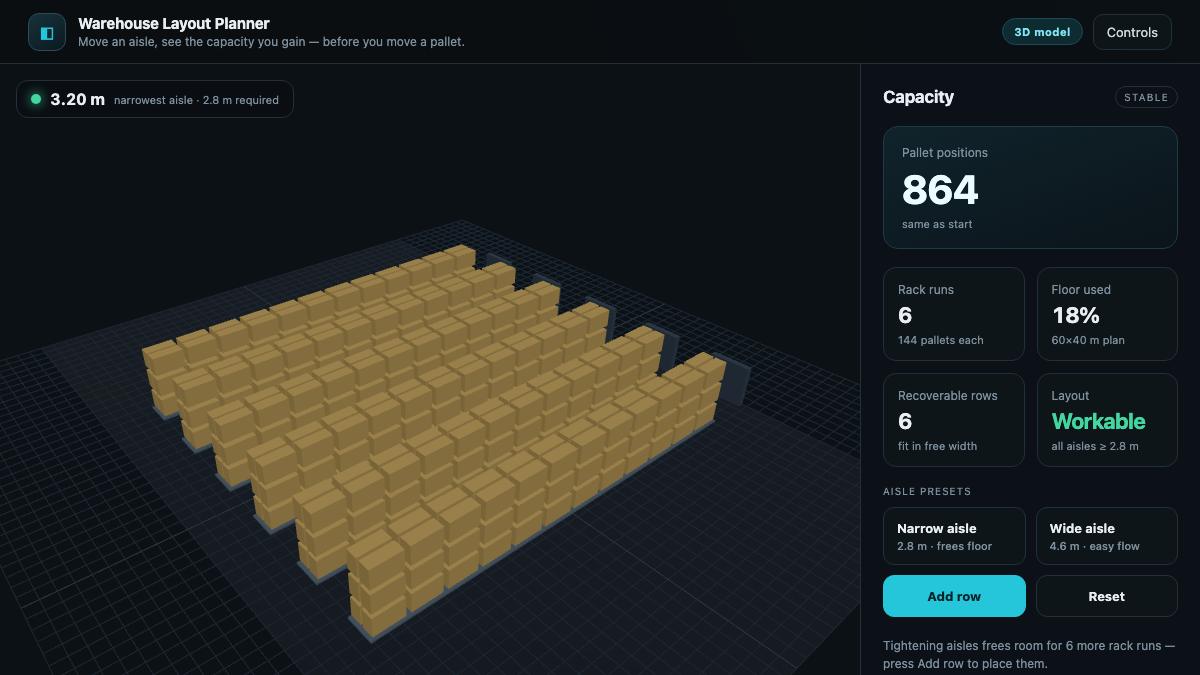Click the Recoverable rows card
1200x675 pixels.
pyautogui.click(x=954, y=420)
